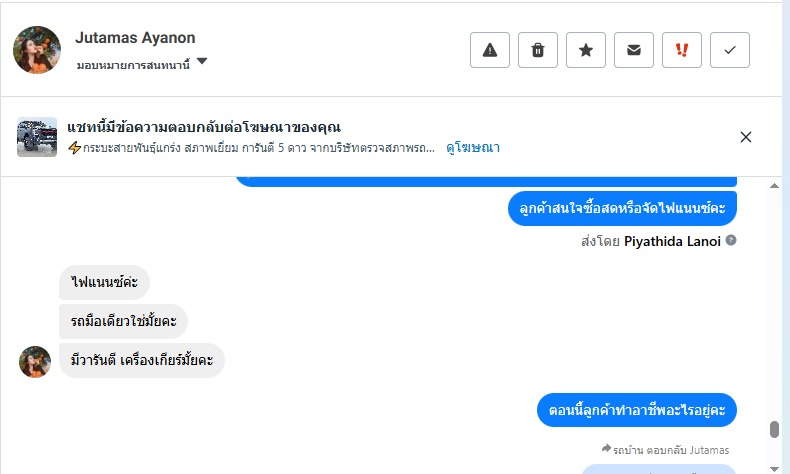Dismiss the ad reply banner

(745, 137)
